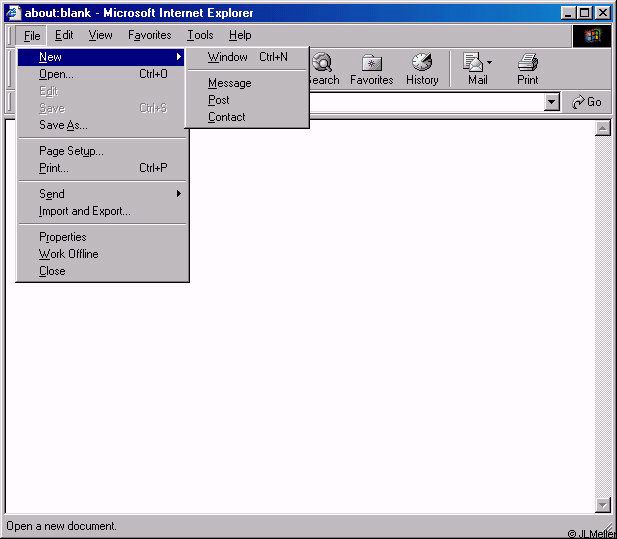This screenshot has width=617, height=539.
Task: Open the Favorites menu in menu bar
Action: pos(150,35)
